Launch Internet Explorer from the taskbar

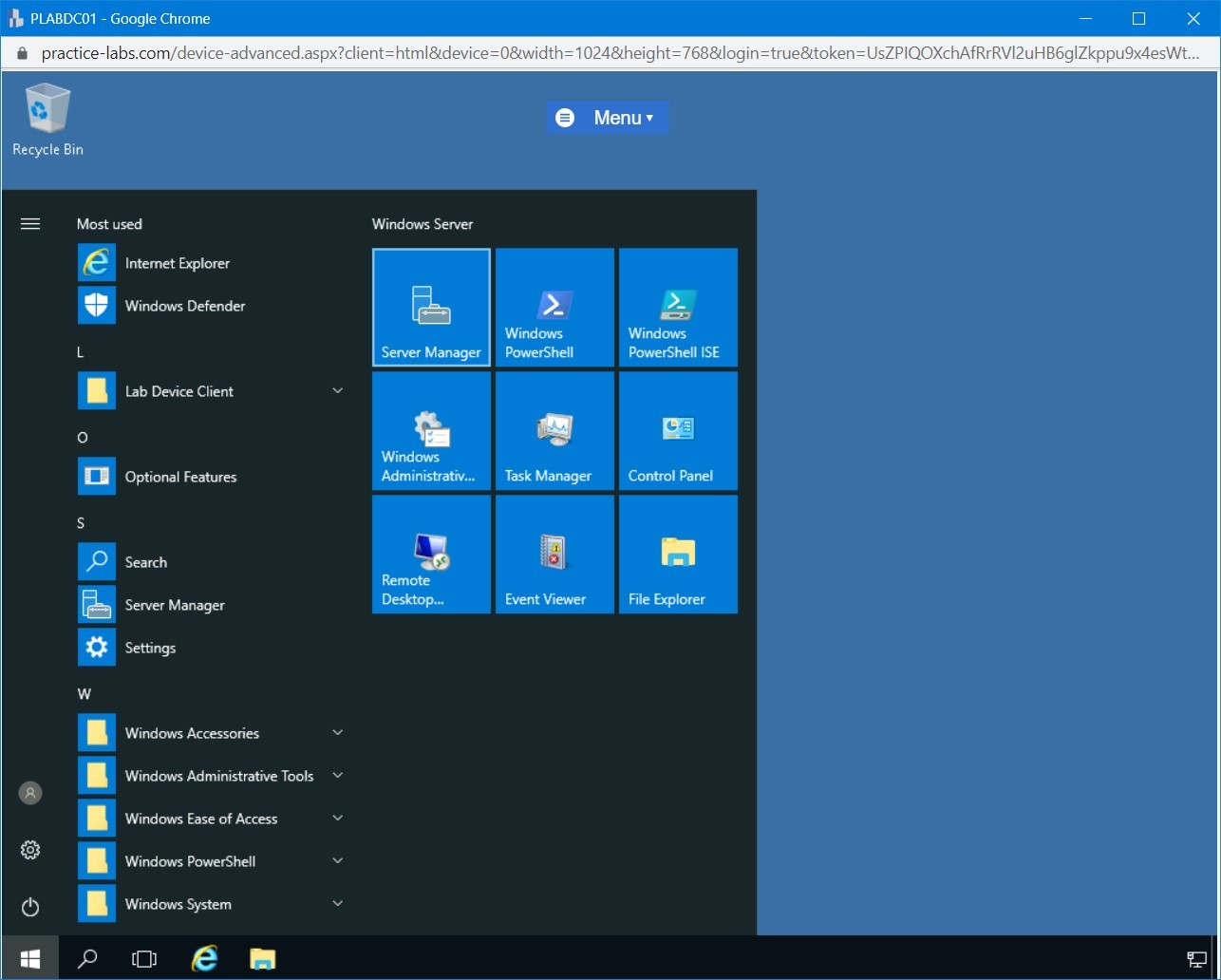pos(204,959)
